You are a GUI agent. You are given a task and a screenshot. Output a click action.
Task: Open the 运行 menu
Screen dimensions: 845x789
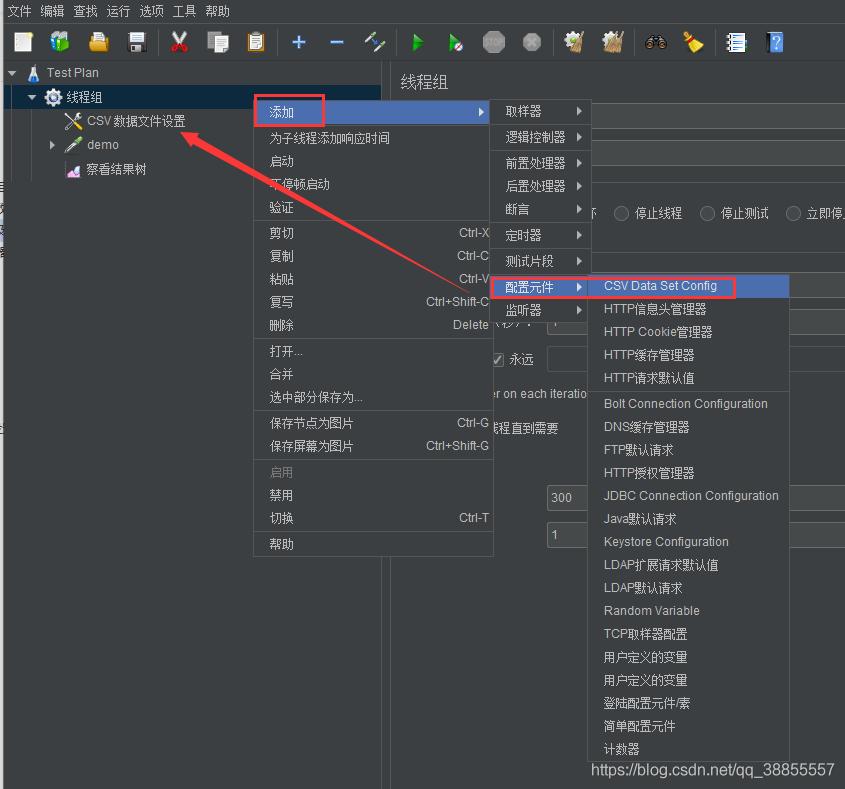118,11
